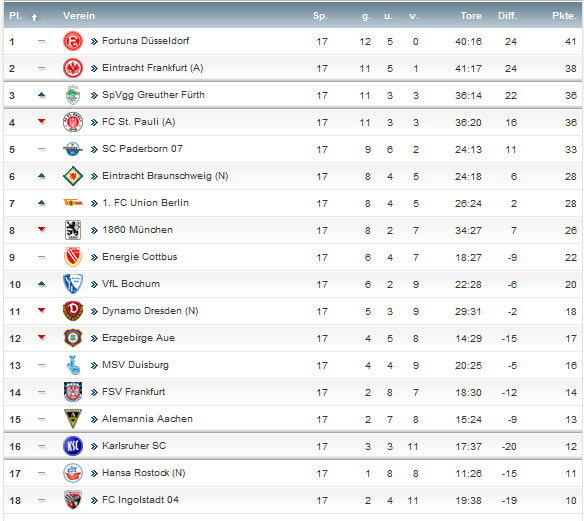
Task: Open the 1. FC Union Berlin link
Action: 145,203
